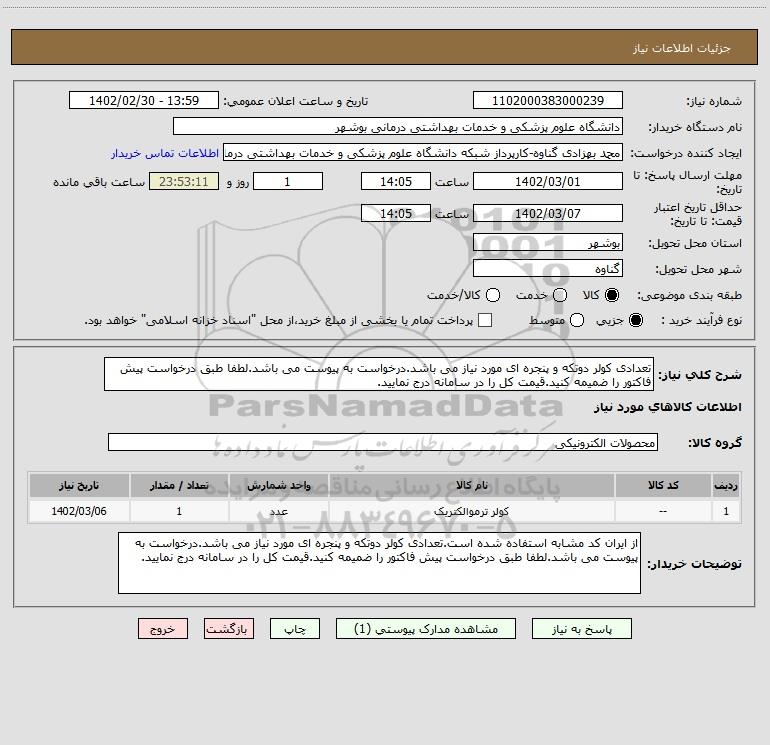The image size is (770, 745).
Task: Click the واحد شمارش column header
Action: point(278,485)
